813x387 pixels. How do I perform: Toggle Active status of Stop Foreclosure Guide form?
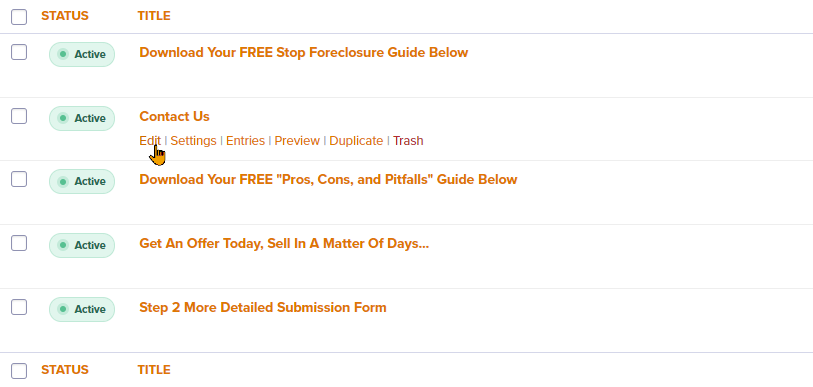pyautogui.click(x=82, y=54)
